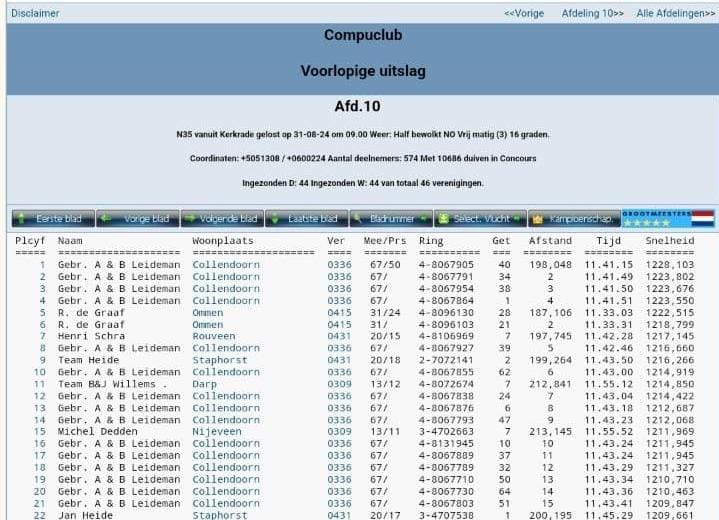Click the Dutch flag icon
Screen dimensions: 719x520
703,218
